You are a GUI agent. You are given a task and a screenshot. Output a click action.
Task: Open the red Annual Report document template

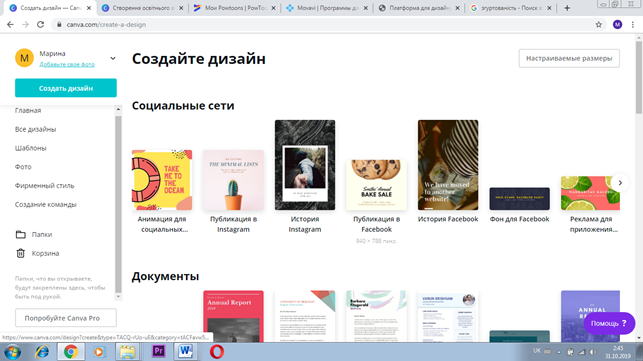tap(233, 316)
